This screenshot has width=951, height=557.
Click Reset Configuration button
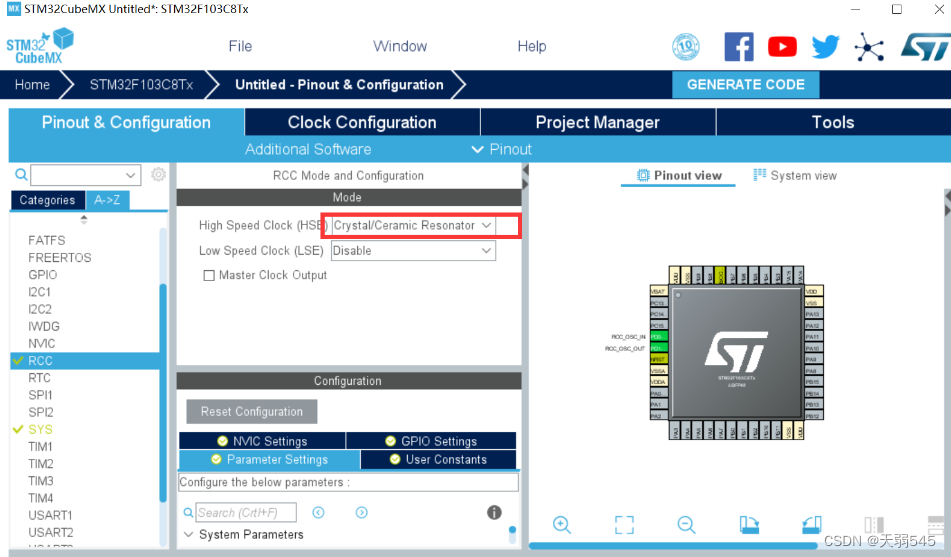(252, 411)
